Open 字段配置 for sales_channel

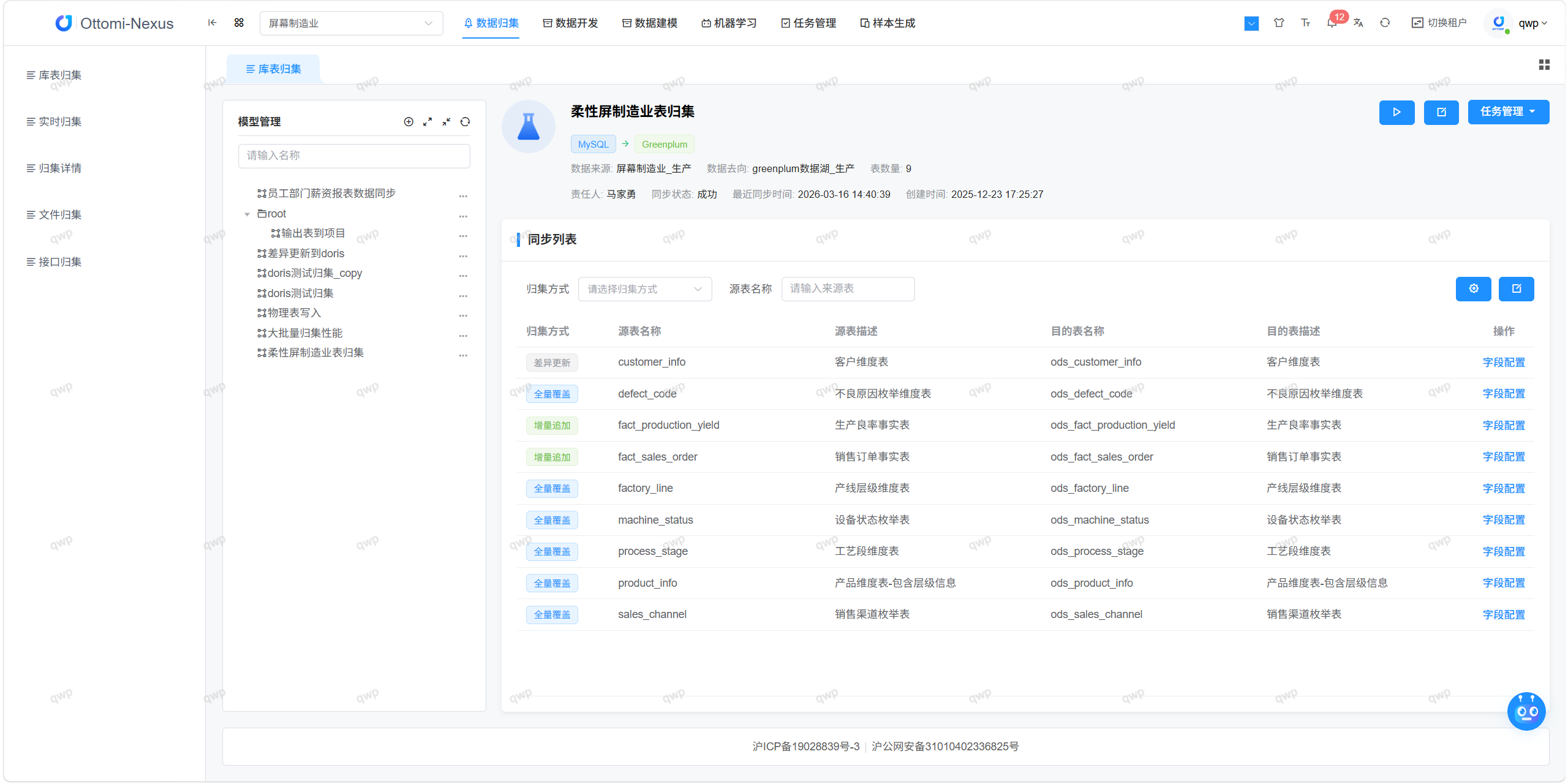(x=1504, y=615)
